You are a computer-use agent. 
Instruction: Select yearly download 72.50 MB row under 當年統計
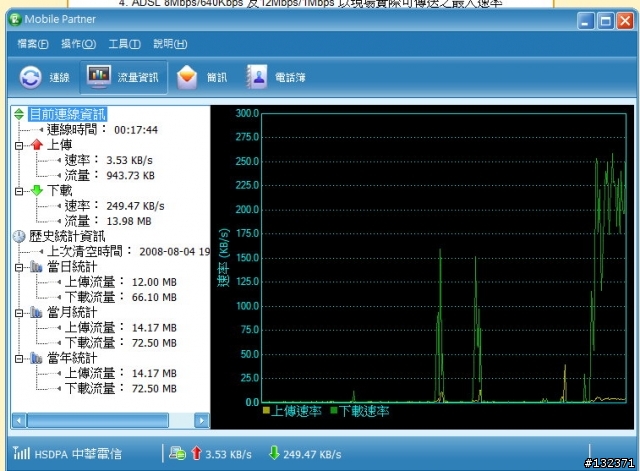tap(120, 389)
